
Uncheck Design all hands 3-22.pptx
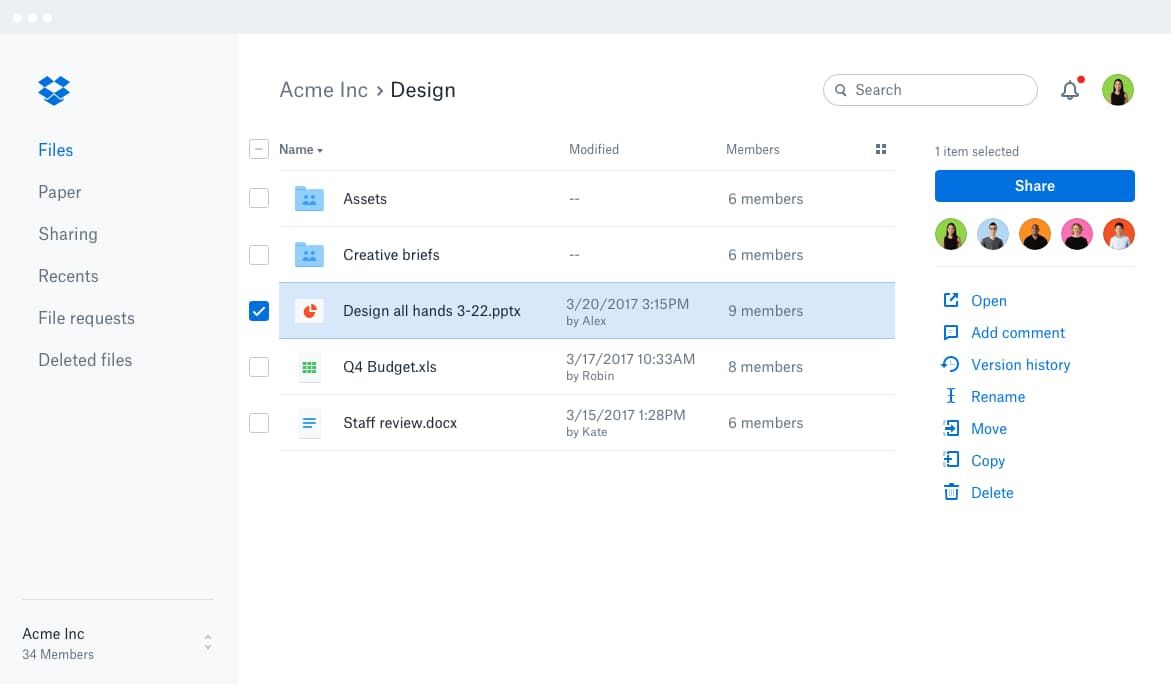(x=259, y=311)
